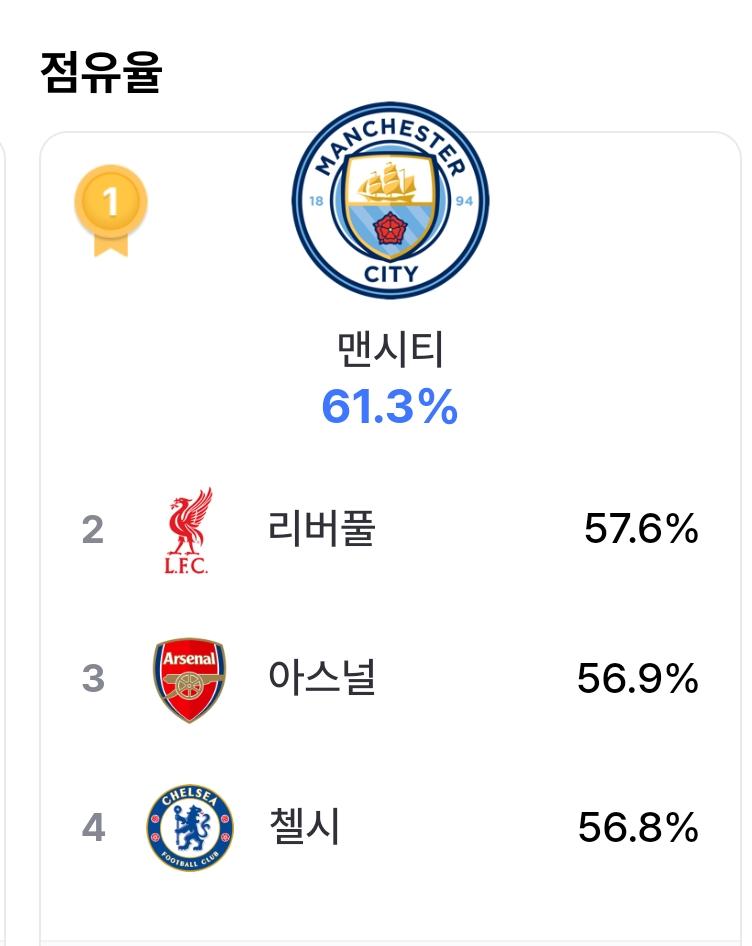Screen dimensions: 752x946
Task: Click the gold first-place medal badge
Action: tap(111, 210)
